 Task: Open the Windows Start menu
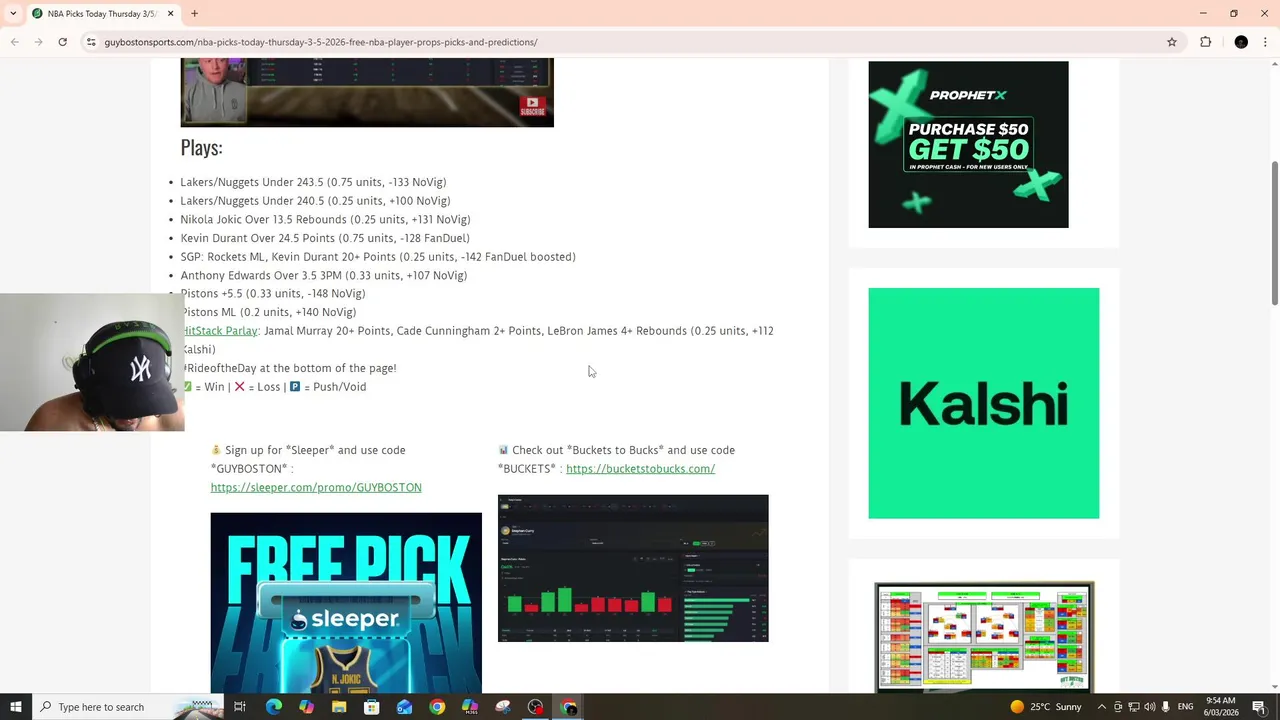(15, 707)
